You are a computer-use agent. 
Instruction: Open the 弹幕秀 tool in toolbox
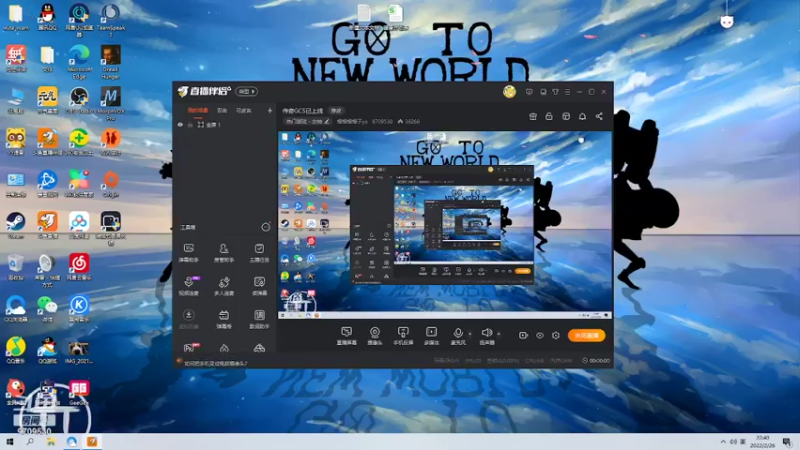(x=223, y=319)
